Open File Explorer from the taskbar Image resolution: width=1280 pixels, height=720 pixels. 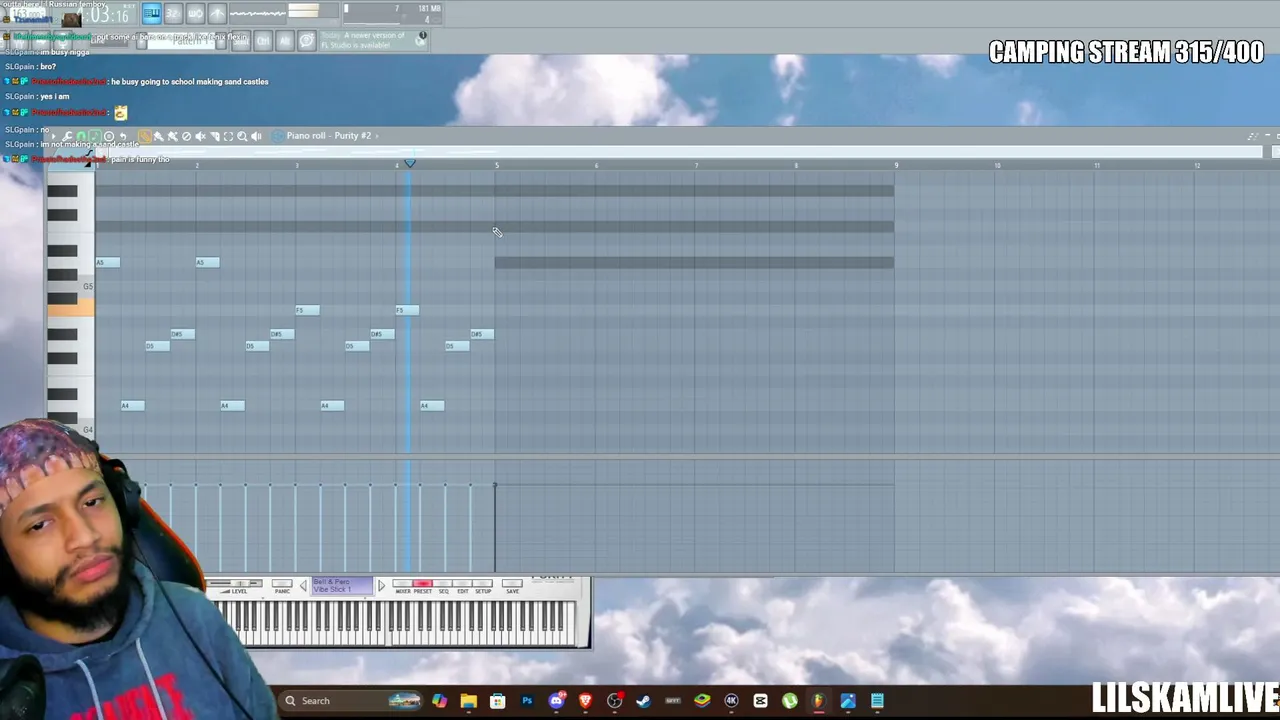tap(469, 701)
